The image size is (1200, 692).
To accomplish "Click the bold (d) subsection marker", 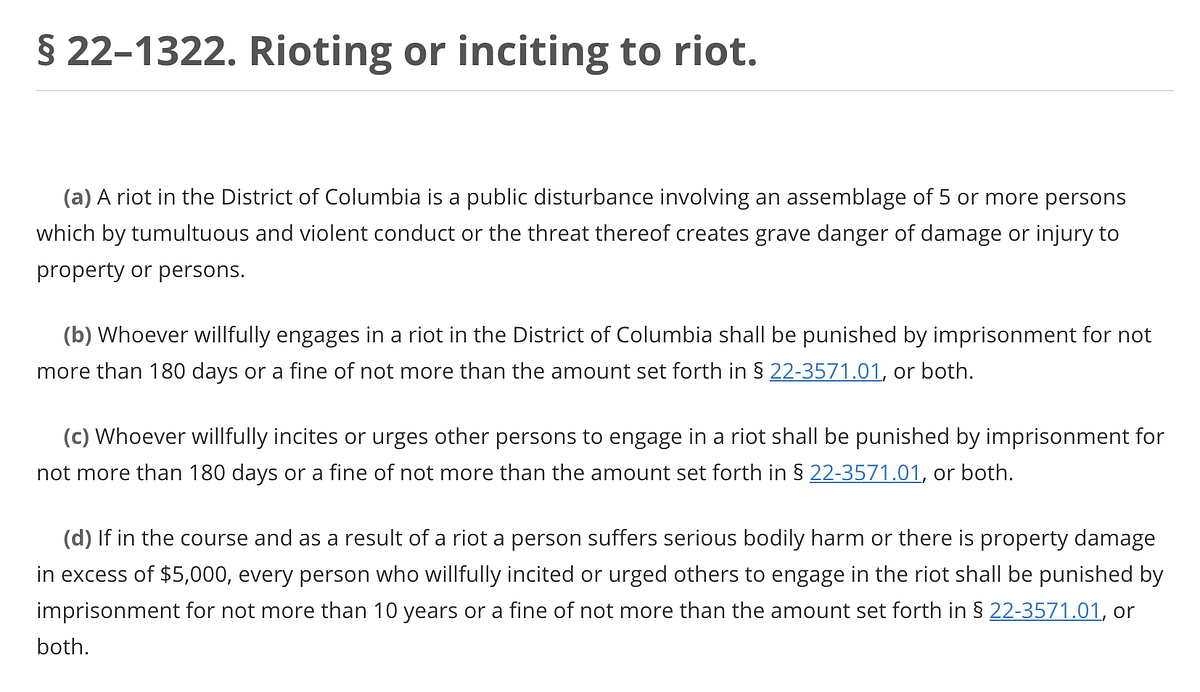I will [x=77, y=538].
